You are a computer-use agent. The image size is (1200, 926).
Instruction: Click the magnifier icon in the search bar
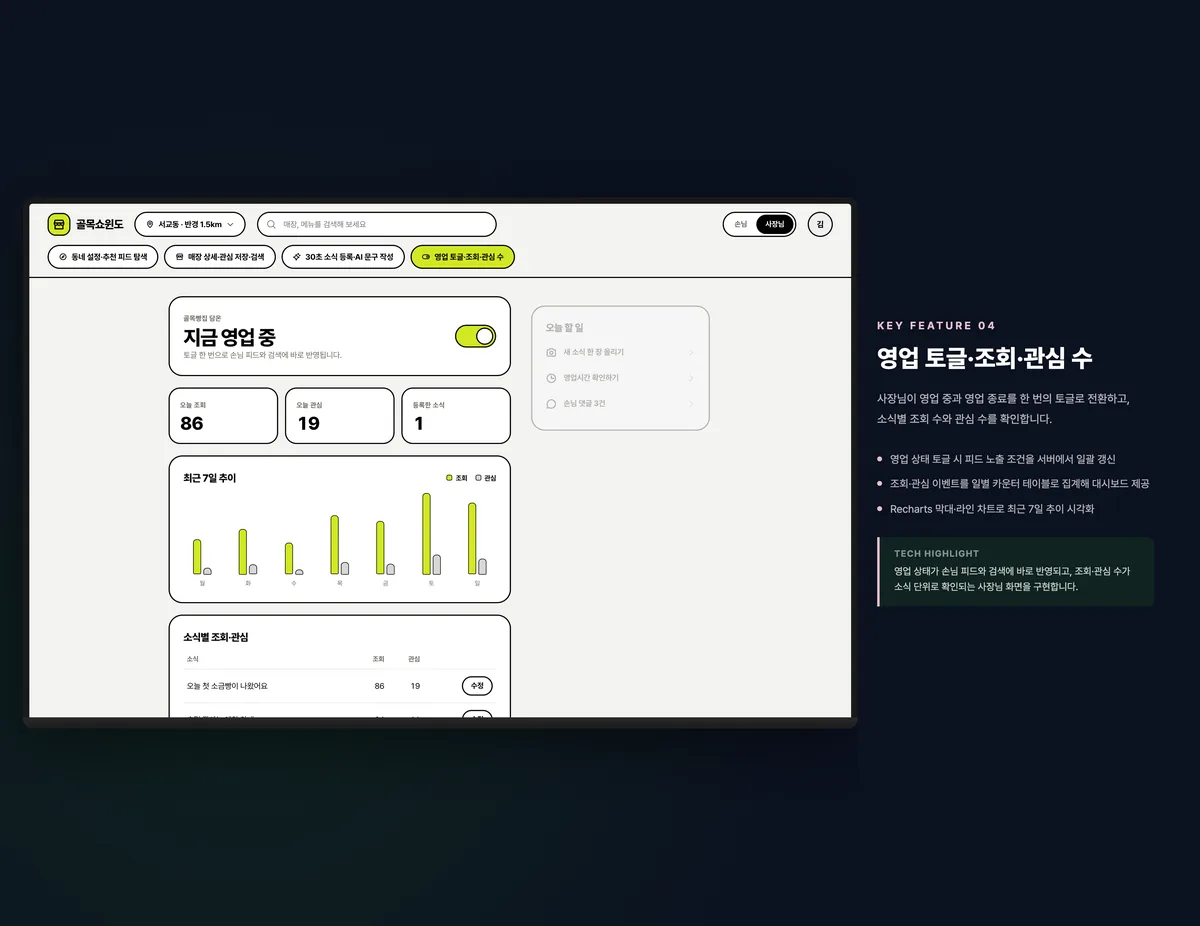tap(271, 224)
